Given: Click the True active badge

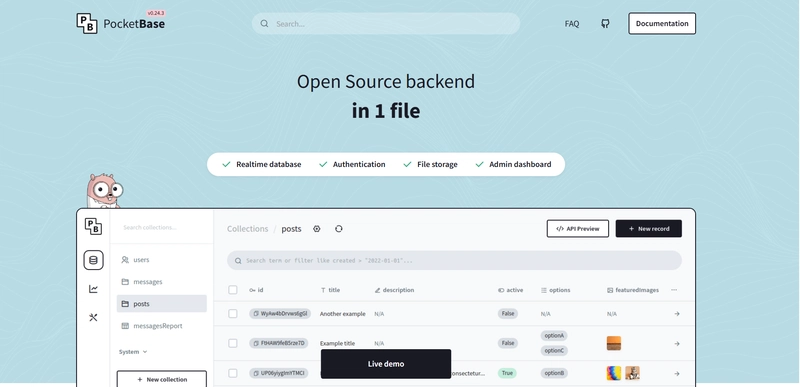Looking at the screenshot, I should coord(507,373).
